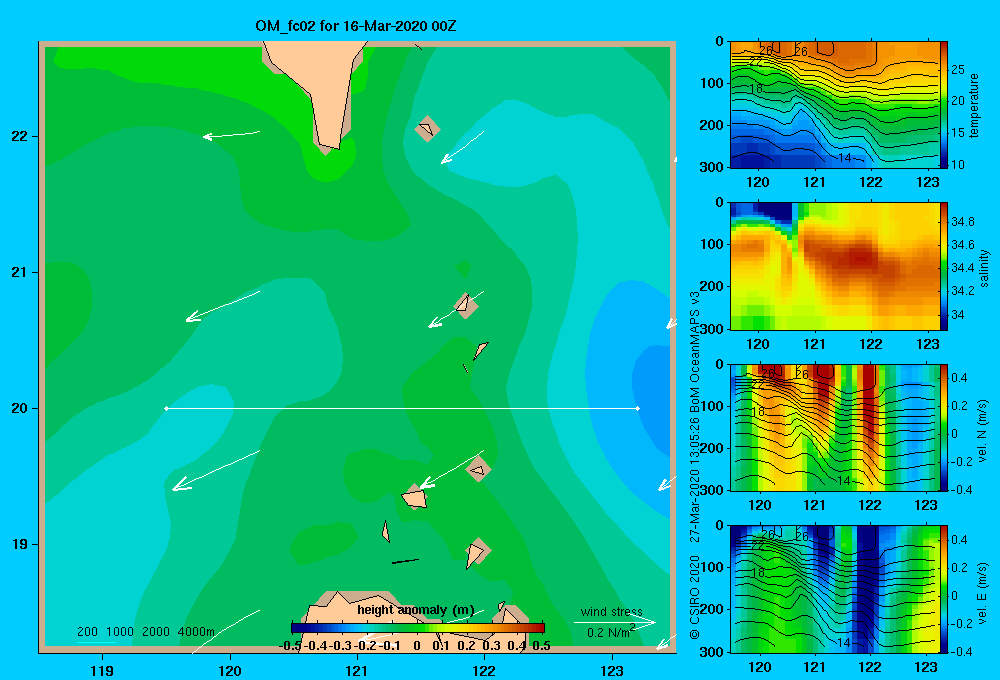Click the wind stress reference arrow

pyautogui.click(x=614, y=622)
